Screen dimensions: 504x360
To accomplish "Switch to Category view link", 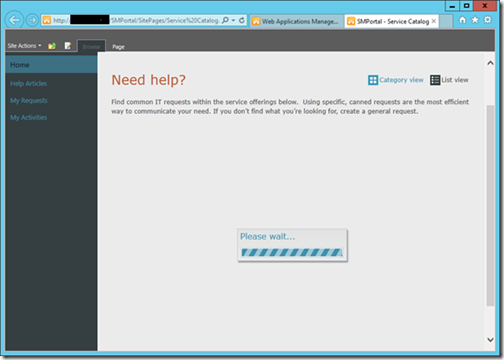I will click(401, 80).
